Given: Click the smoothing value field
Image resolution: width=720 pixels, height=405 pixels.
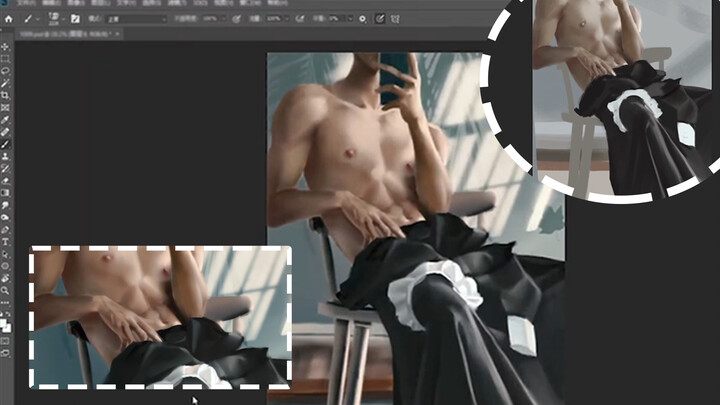Looking at the screenshot, I should coord(337,19).
